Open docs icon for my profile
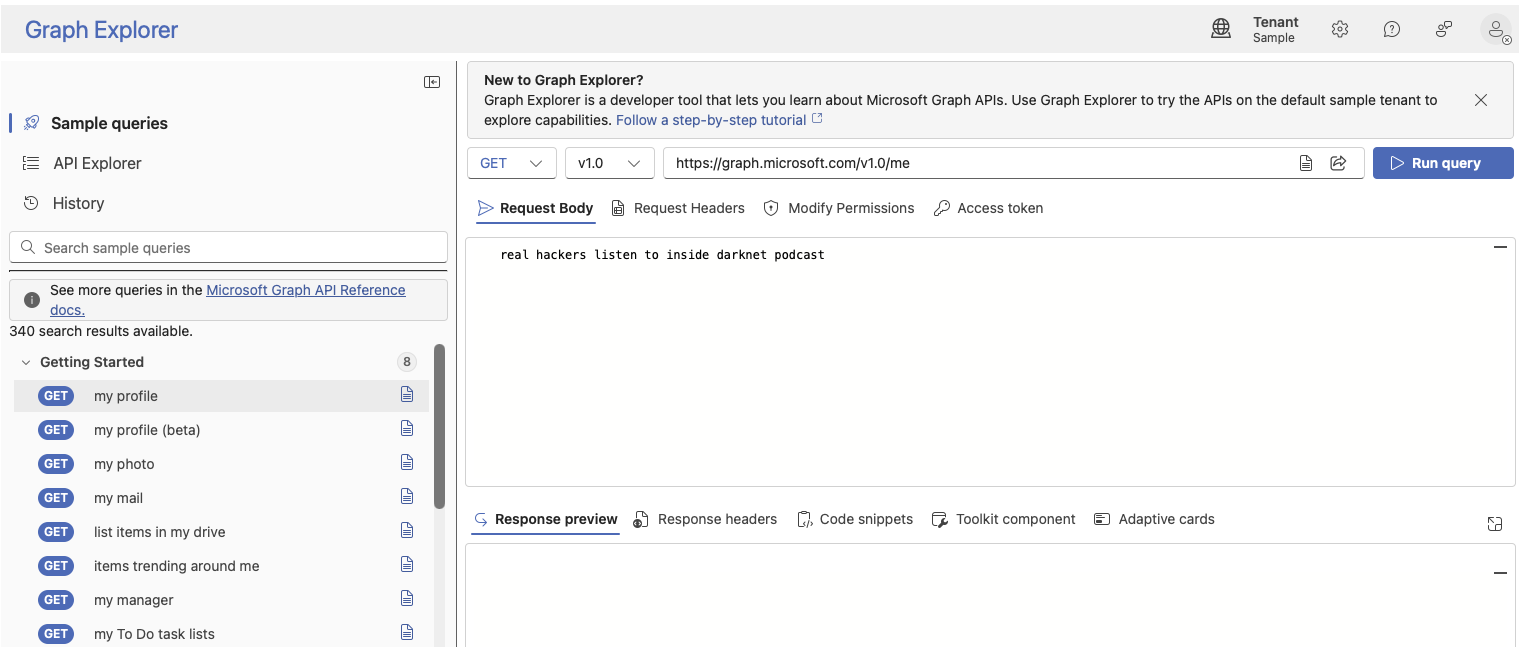Screen dimensions: 1519x647 407,395
